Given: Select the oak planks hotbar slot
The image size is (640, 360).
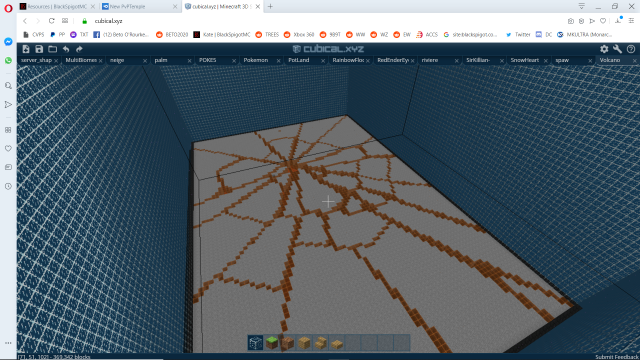Looking at the screenshot, I should coord(304,343).
